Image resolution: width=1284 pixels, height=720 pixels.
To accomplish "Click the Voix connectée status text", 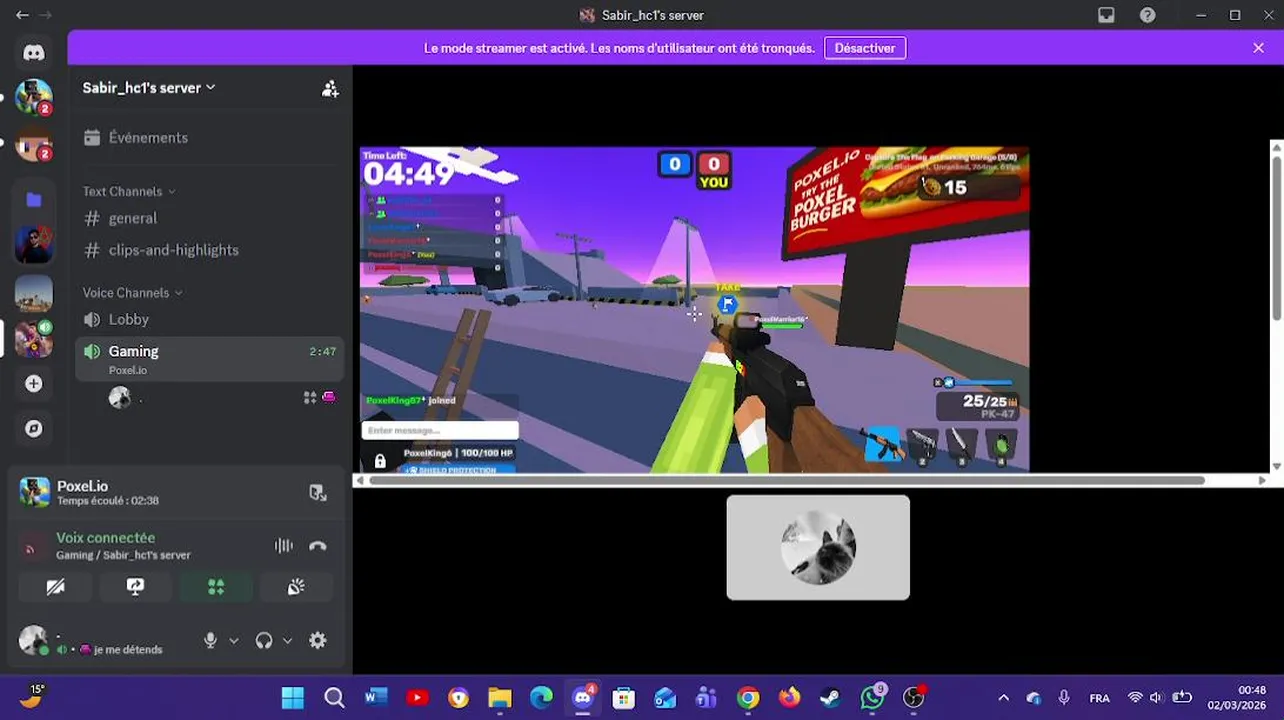I will (x=105, y=538).
